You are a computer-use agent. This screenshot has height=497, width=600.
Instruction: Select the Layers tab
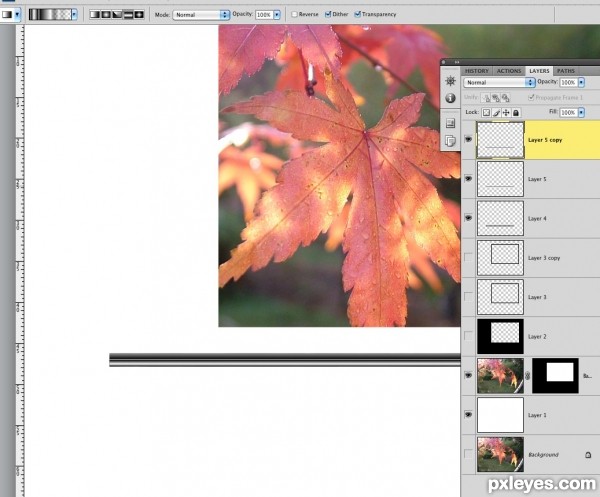coord(539,71)
